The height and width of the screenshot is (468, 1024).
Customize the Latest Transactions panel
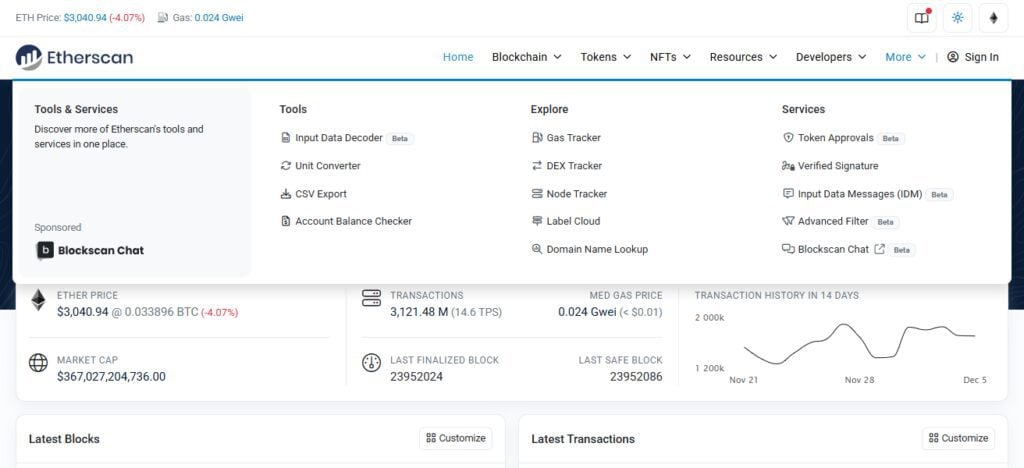958,438
